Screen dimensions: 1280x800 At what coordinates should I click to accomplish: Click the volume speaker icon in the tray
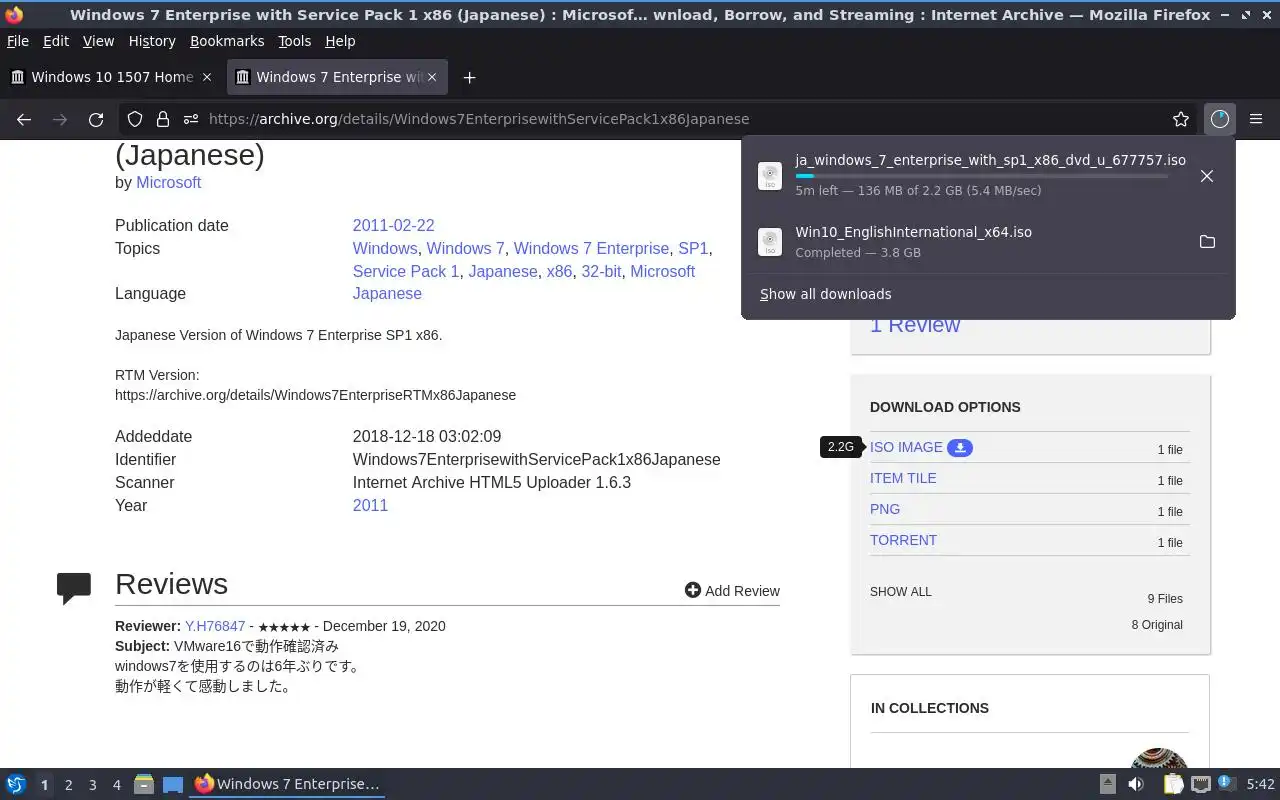coord(1136,784)
